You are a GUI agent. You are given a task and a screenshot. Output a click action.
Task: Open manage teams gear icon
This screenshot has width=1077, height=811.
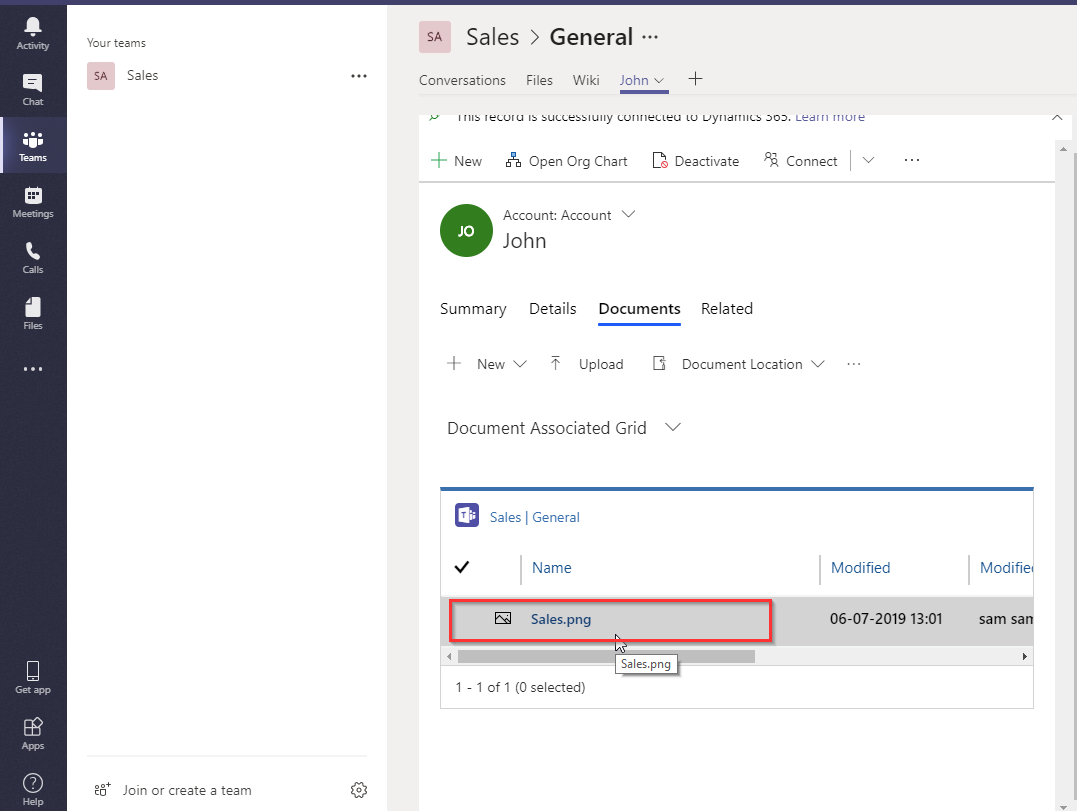pos(359,790)
